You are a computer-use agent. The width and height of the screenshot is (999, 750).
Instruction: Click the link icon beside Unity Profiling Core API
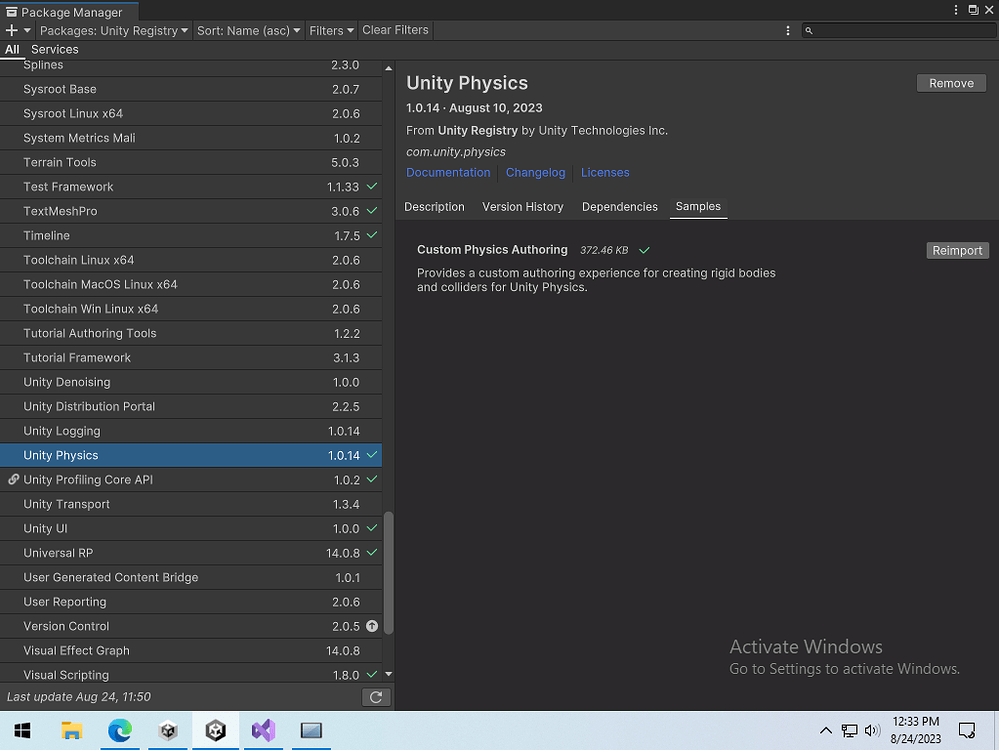point(13,479)
